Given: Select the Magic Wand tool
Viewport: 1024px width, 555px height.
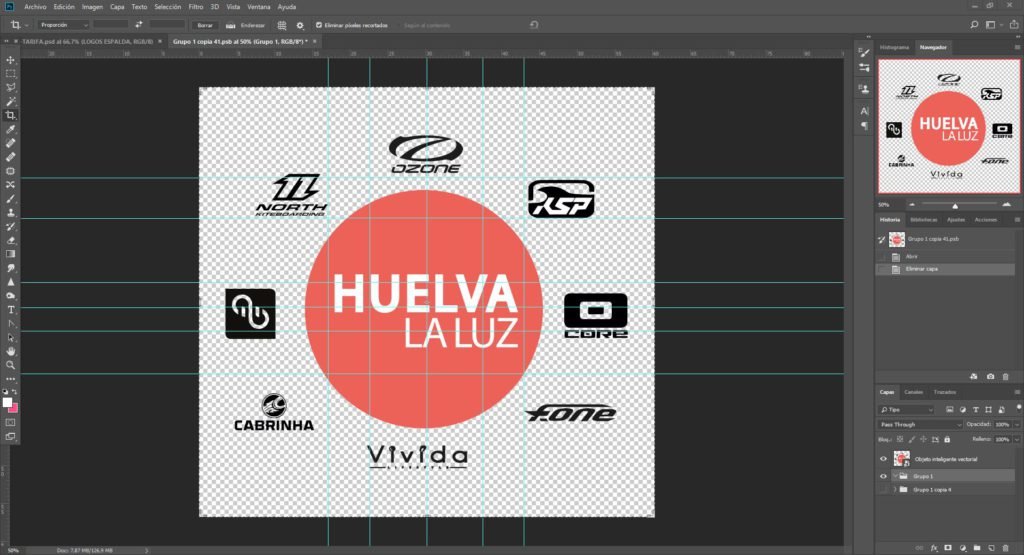Looking at the screenshot, I should 10,101.
